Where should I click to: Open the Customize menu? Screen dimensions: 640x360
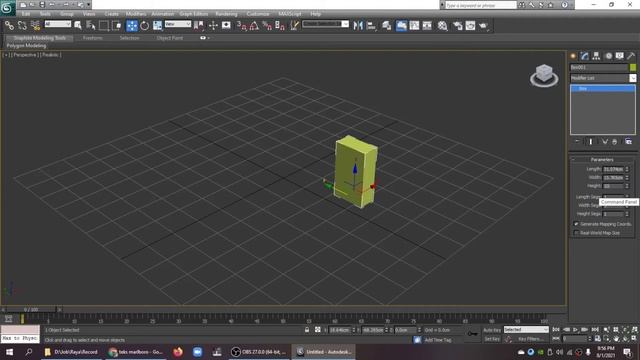click(x=258, y=14)
